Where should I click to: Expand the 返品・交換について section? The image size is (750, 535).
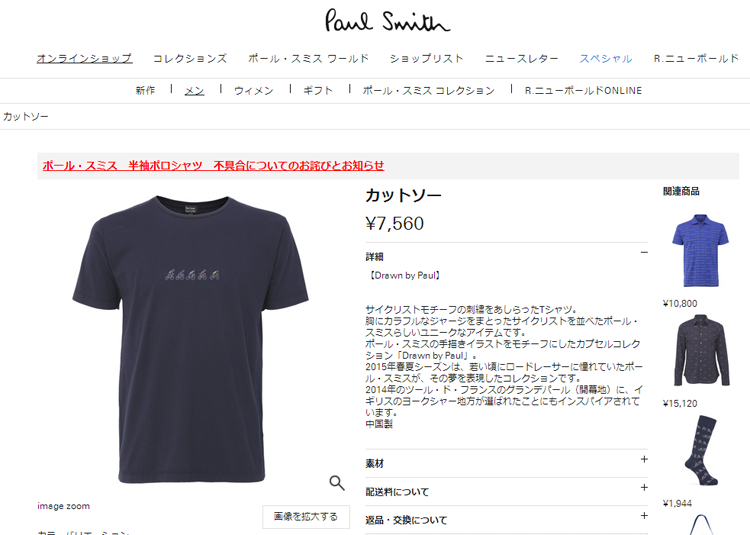pyautogui.click(x=507, y=520)
